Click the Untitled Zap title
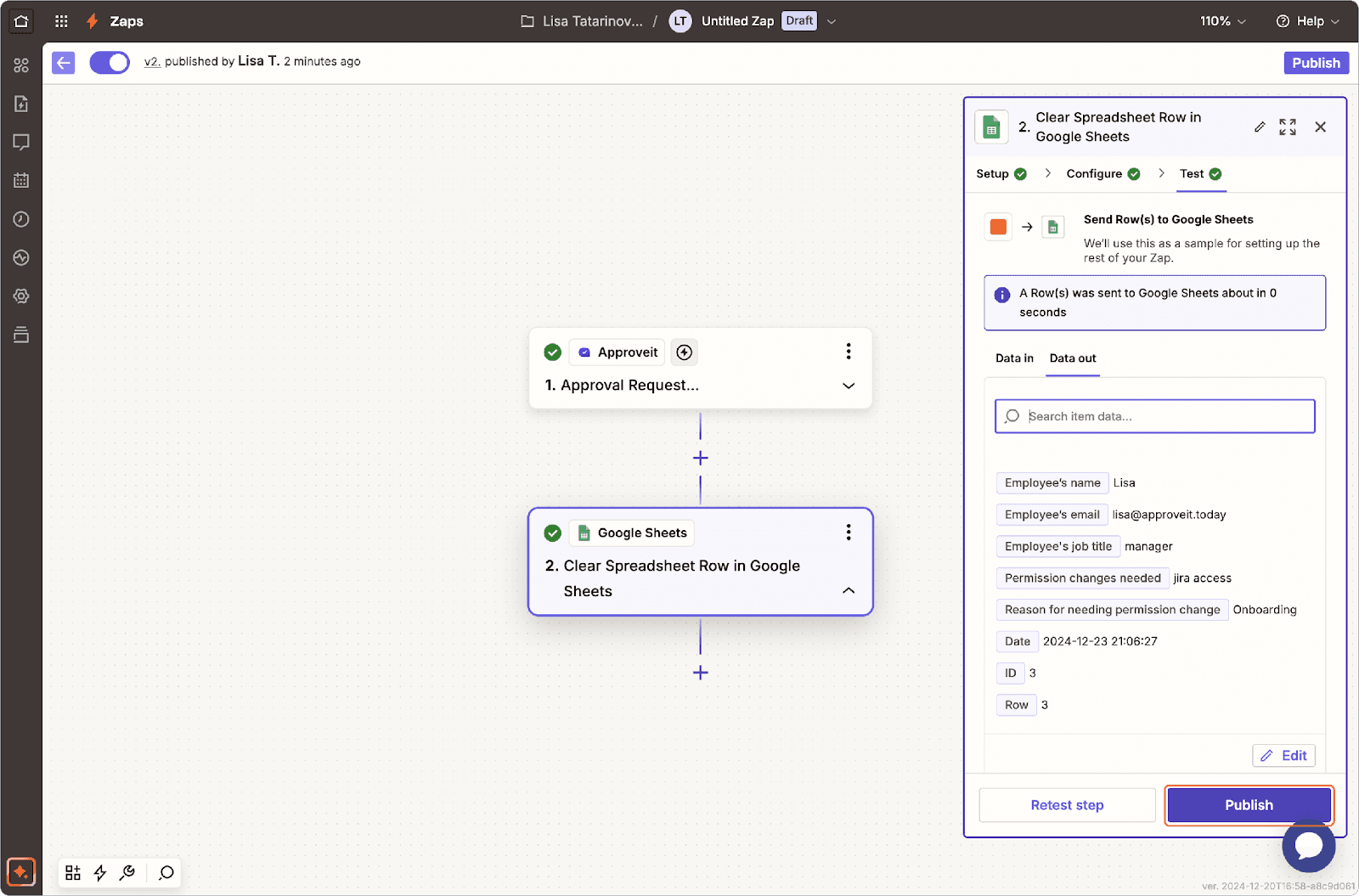 (737, 21)
